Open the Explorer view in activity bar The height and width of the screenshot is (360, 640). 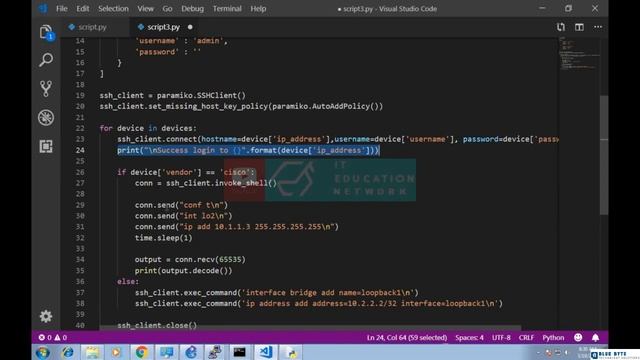pyautogui.click(x=46, y=32)
